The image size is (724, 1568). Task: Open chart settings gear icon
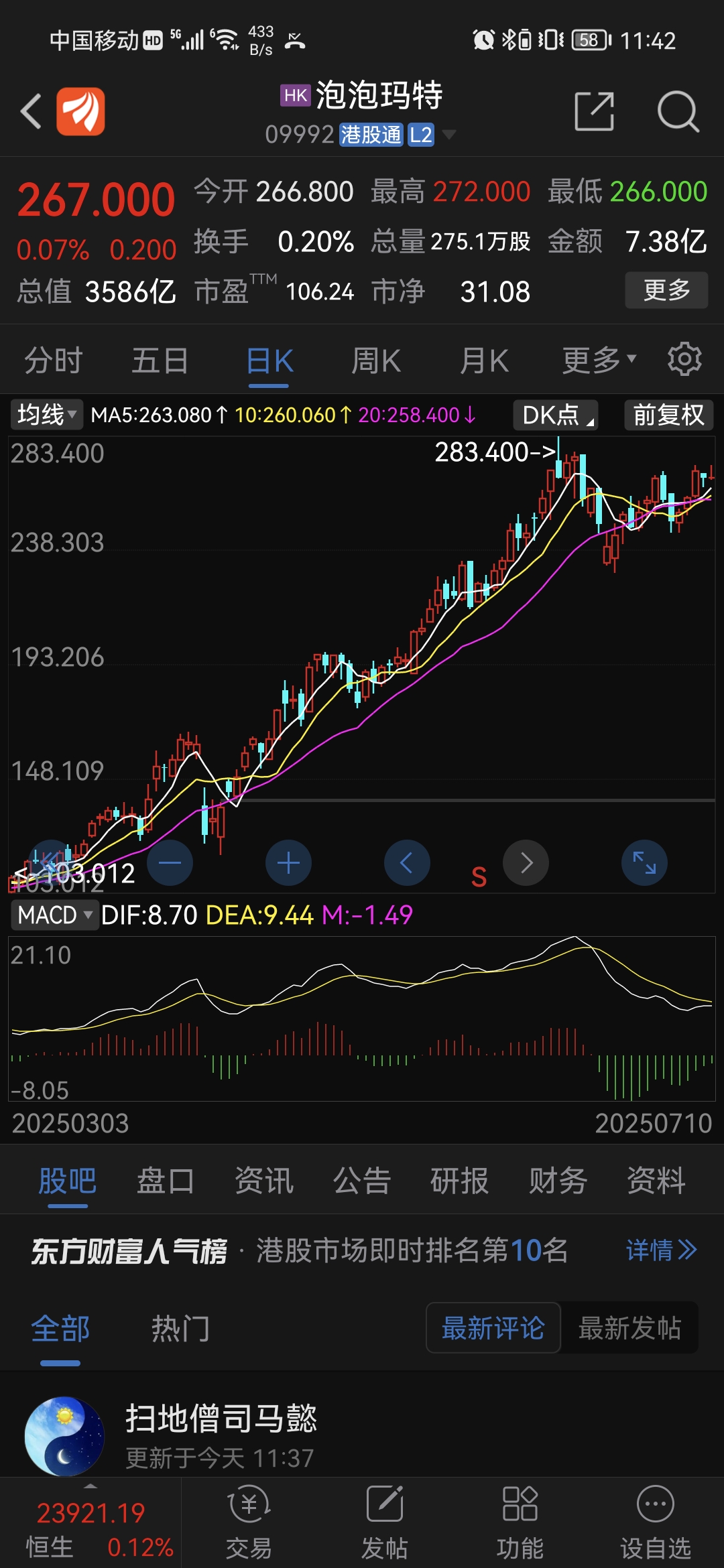tap(684, 359)
